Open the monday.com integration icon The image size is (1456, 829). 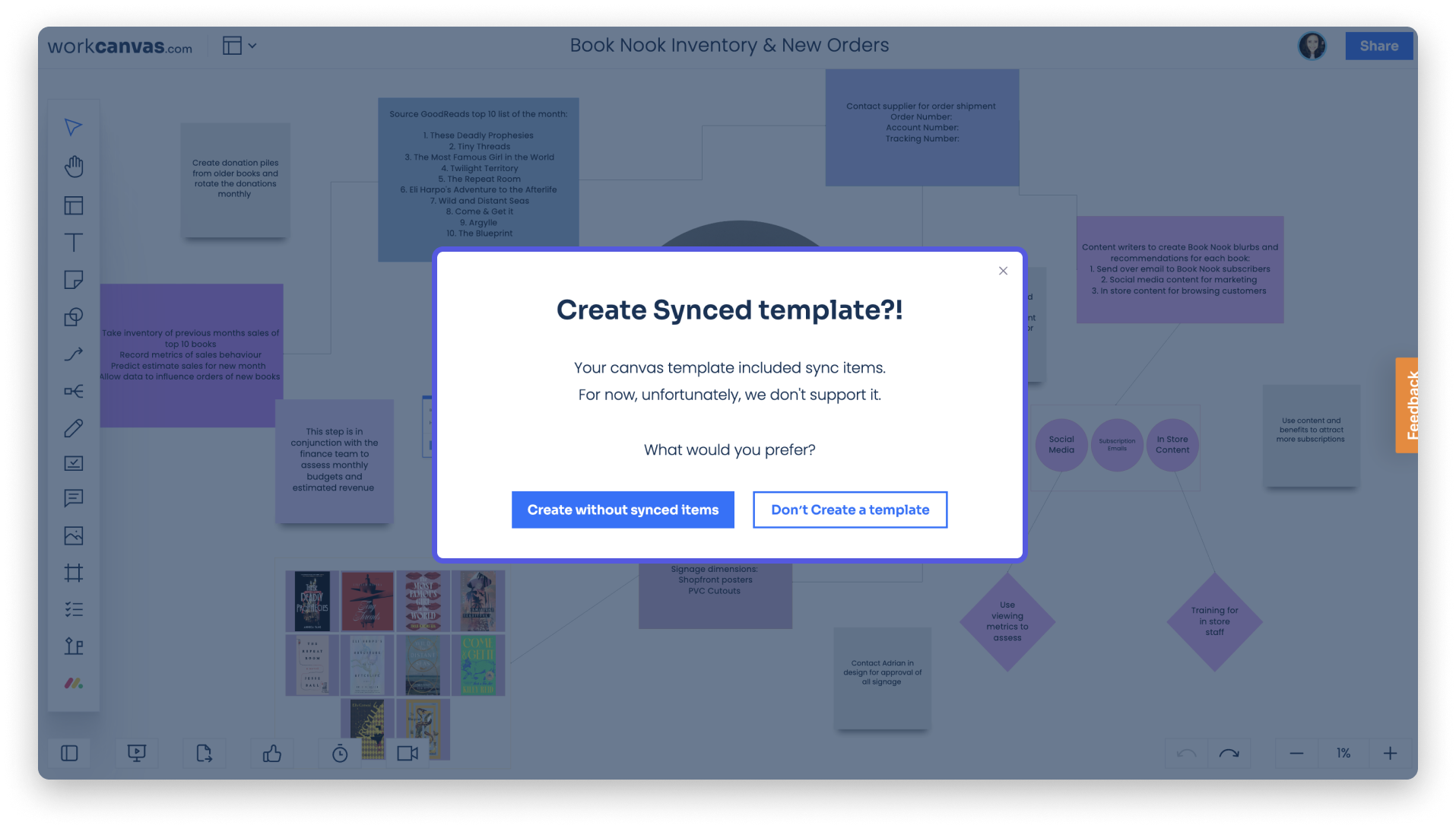(x=73, y=683)
